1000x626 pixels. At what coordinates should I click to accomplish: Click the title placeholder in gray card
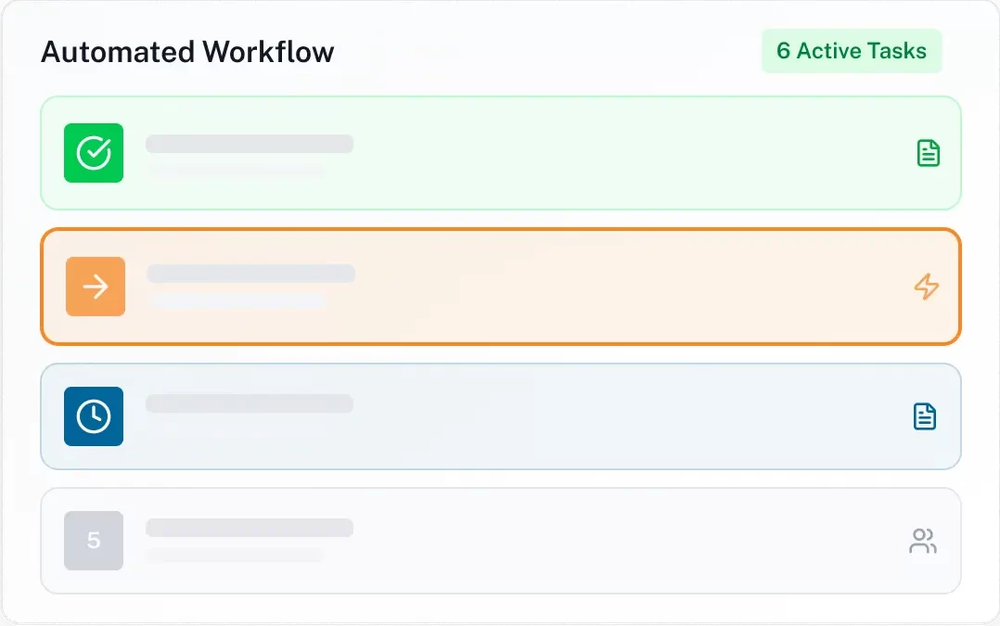pos(250,528)
